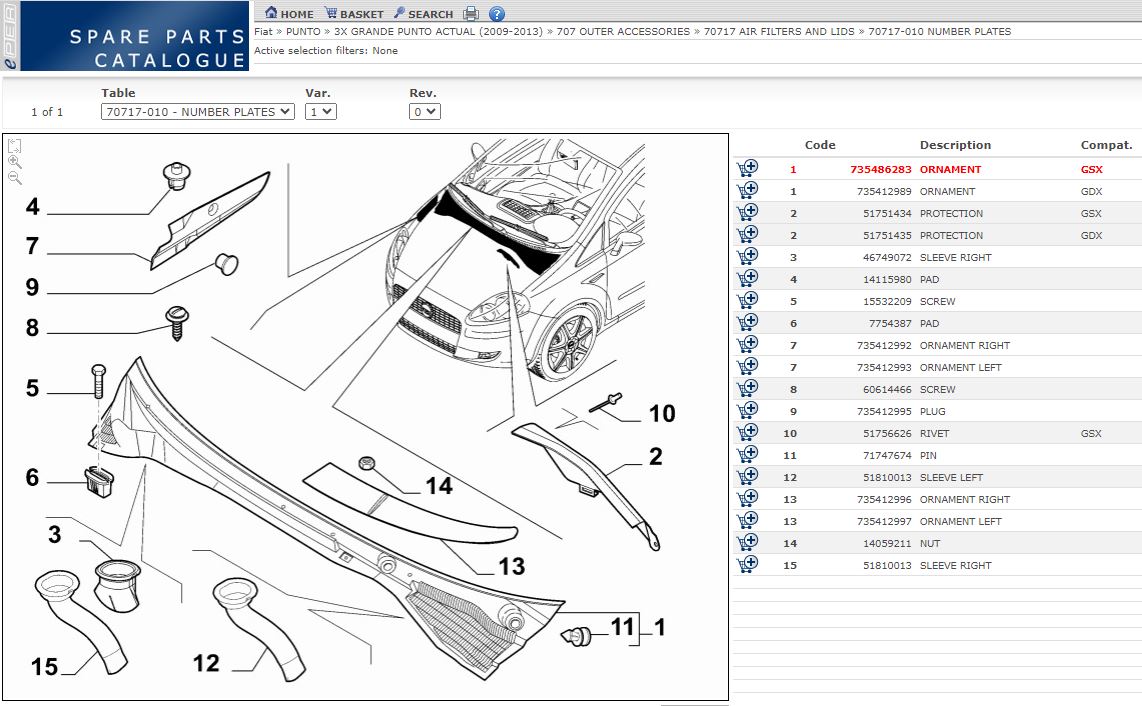Click the PLUG description text
The width and height of the screenshot is (1142, 706).
click(x=932, y=411)
